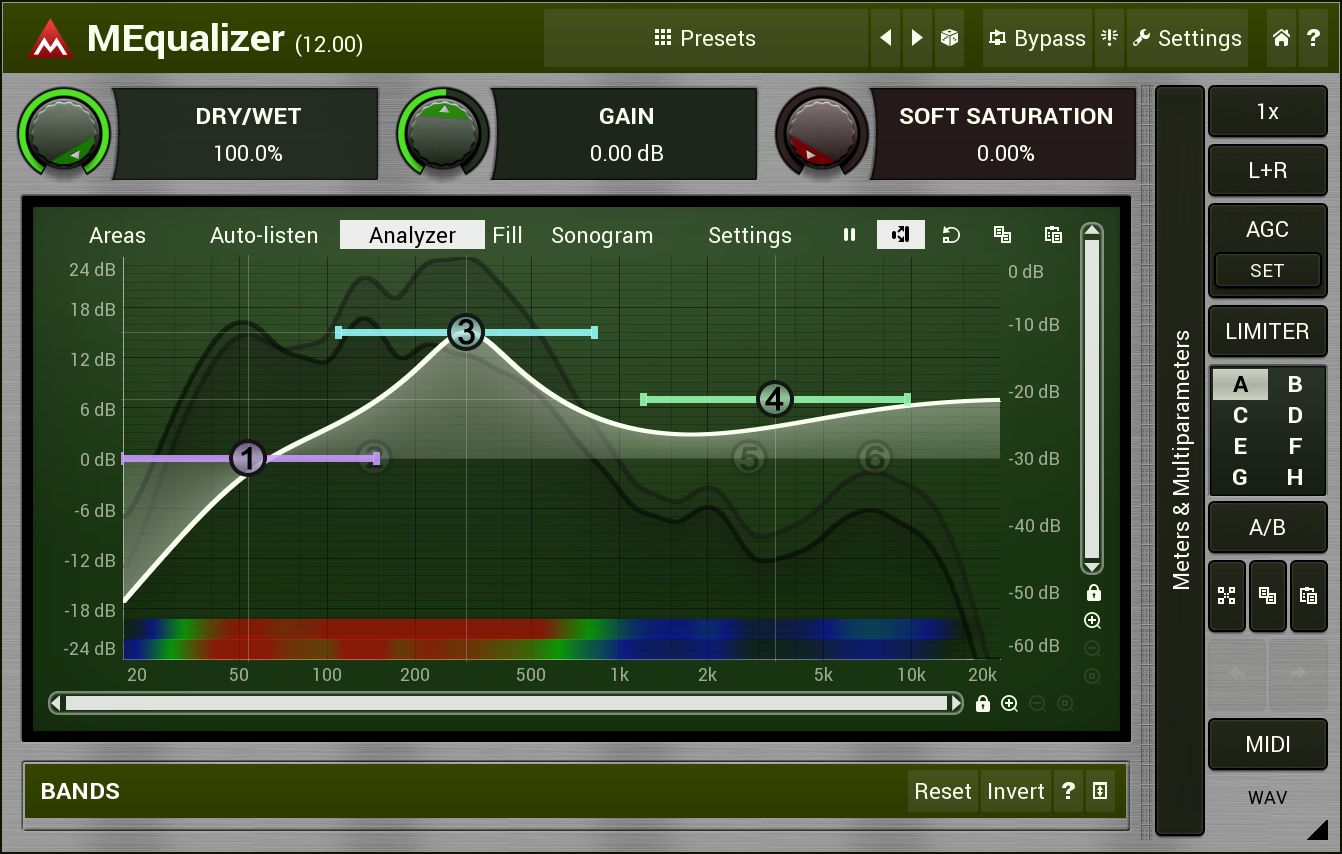Open the MIDI settings button
Viewport: 1342px width, 854px height.
[1267, 745]
